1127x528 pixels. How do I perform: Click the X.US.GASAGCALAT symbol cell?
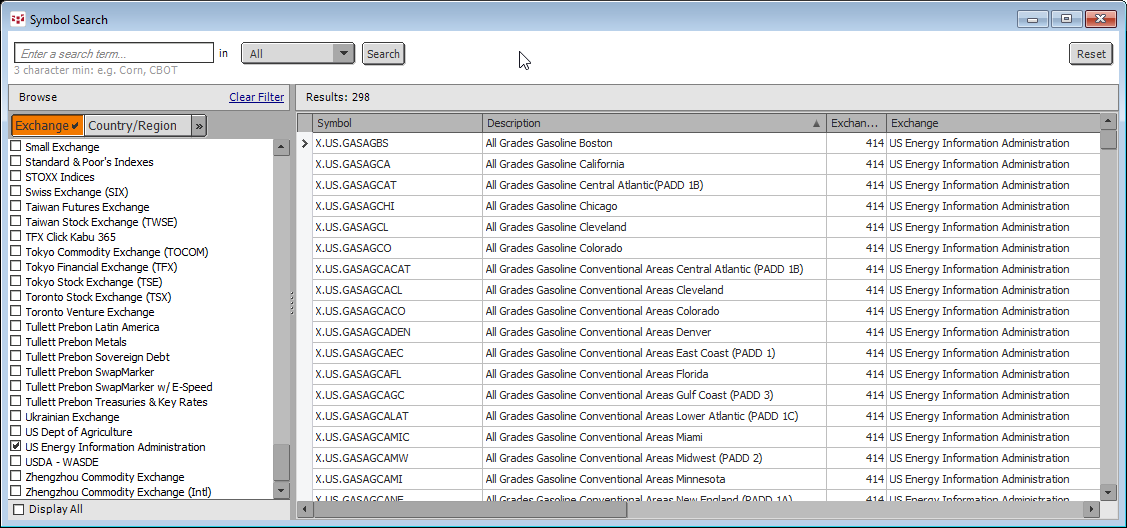pyautogui.click(x=397, y=417)
